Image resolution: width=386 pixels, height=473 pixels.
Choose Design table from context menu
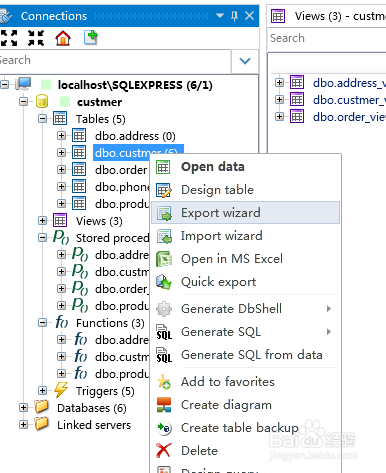point(245,190)
